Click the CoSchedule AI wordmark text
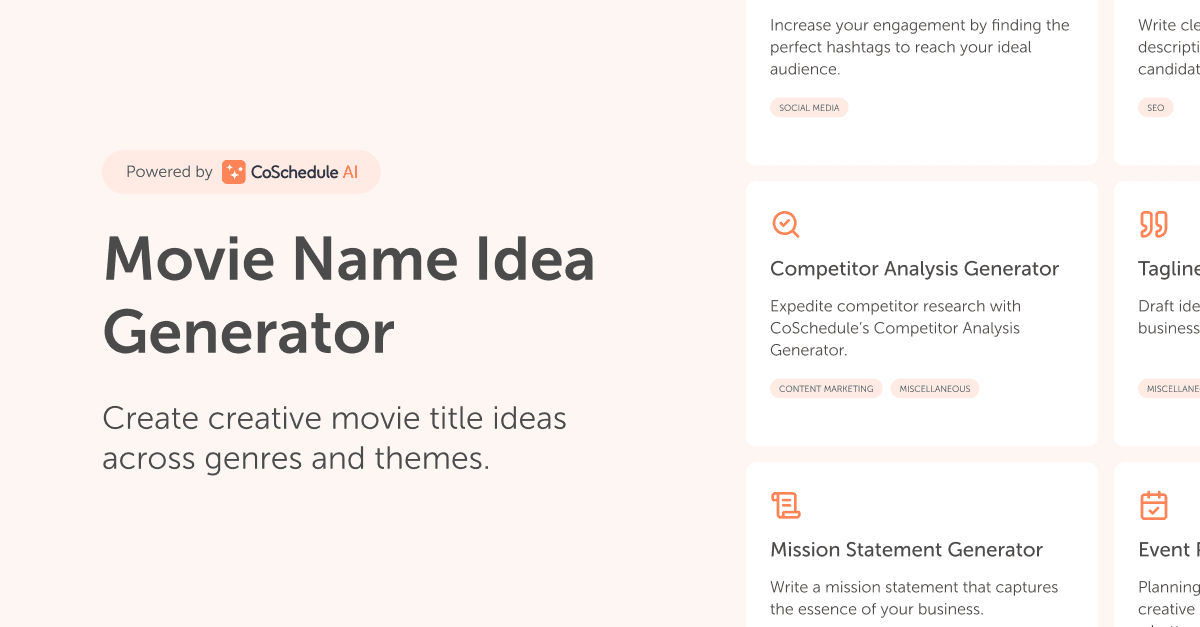The width and height of the screenshot is (1200, 627). click(x=304, y=172)
